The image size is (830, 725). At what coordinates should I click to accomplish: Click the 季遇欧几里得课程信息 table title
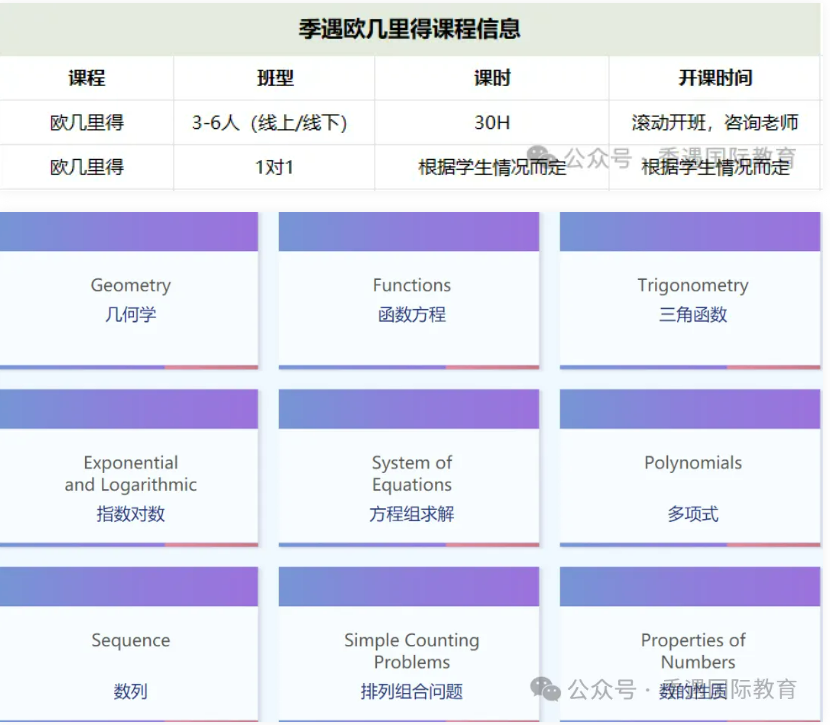(x=410, y=28)
